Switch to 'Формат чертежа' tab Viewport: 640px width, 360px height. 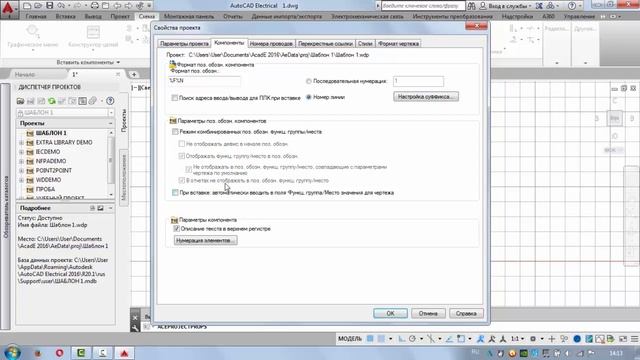[398, 43]
